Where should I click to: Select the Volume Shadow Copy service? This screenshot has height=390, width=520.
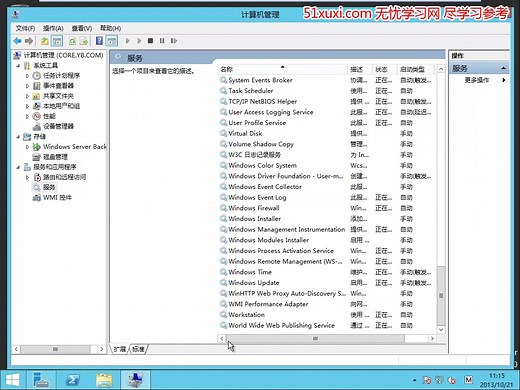click(261, 144)
